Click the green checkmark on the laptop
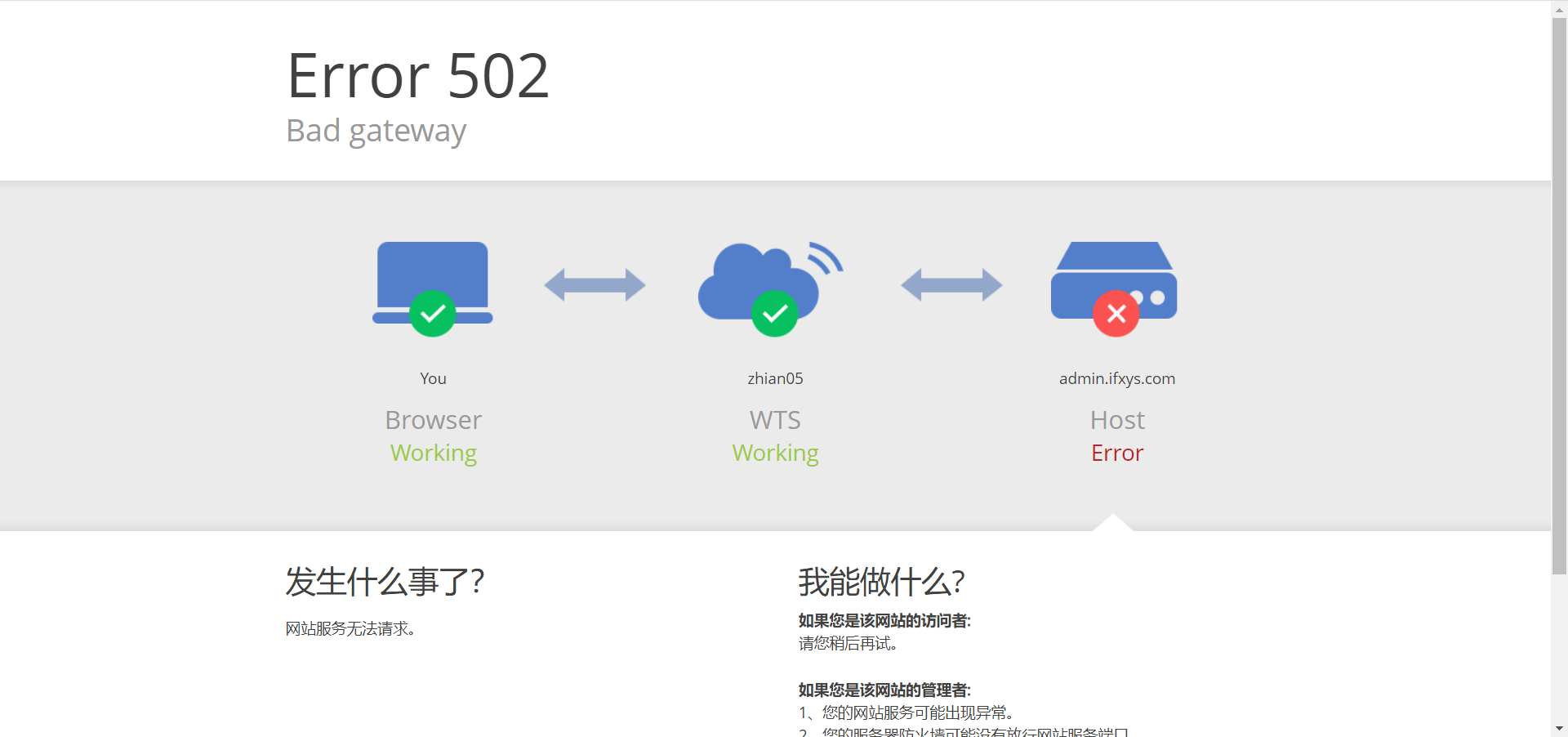This screenshot has width=1568, height=737. [x=433, y=314]
